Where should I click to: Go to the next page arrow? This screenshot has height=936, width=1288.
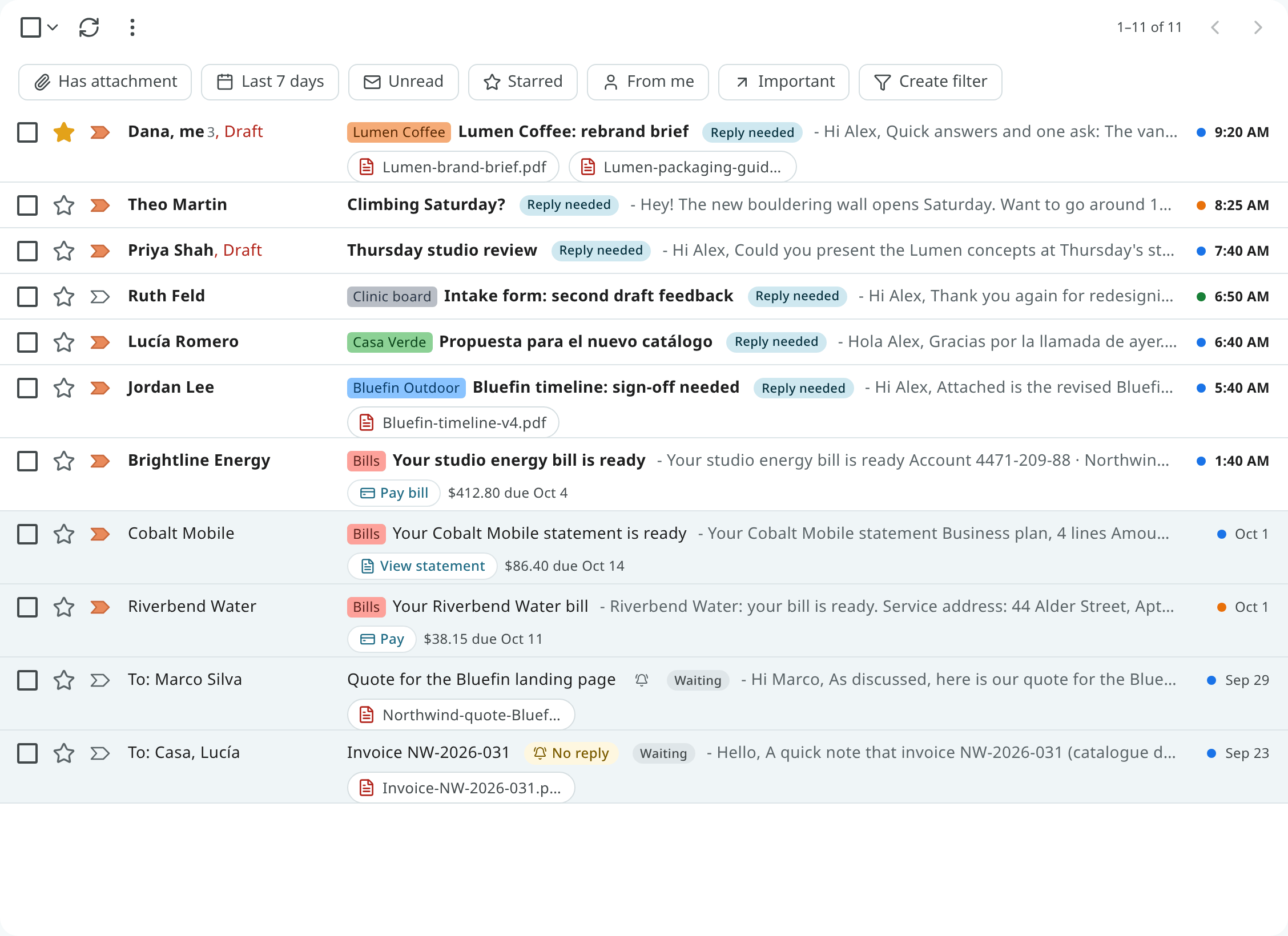1258,27
